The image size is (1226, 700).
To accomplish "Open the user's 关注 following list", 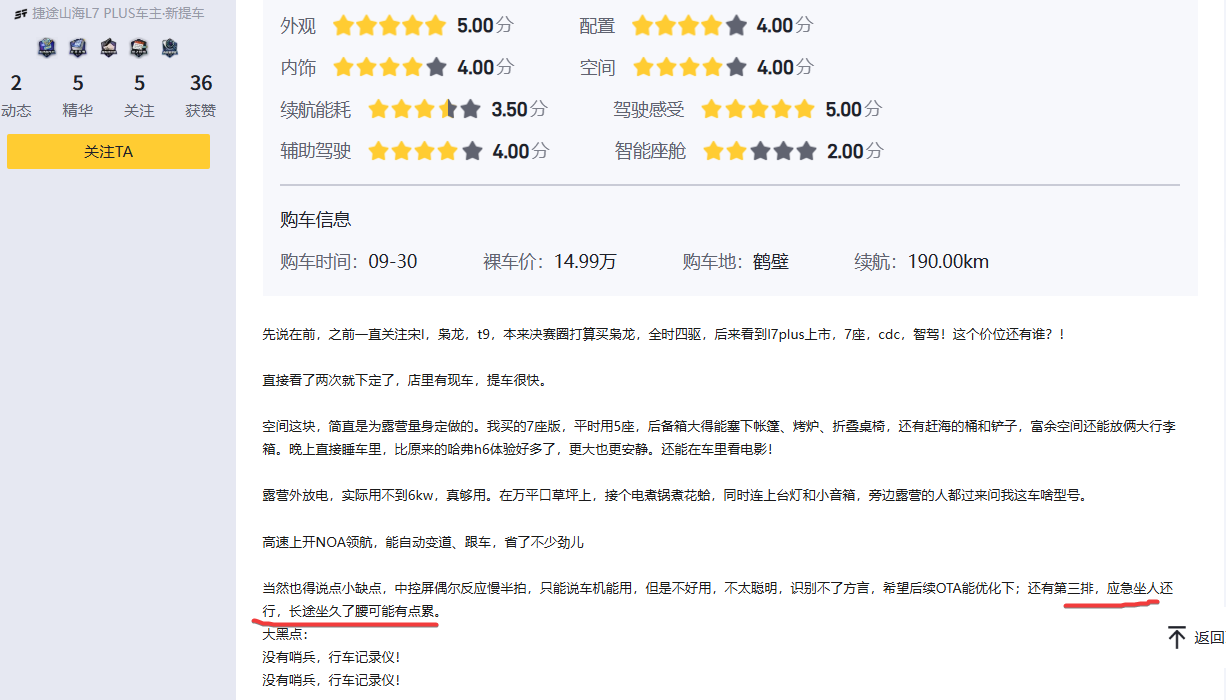I will tap(139, 95).
